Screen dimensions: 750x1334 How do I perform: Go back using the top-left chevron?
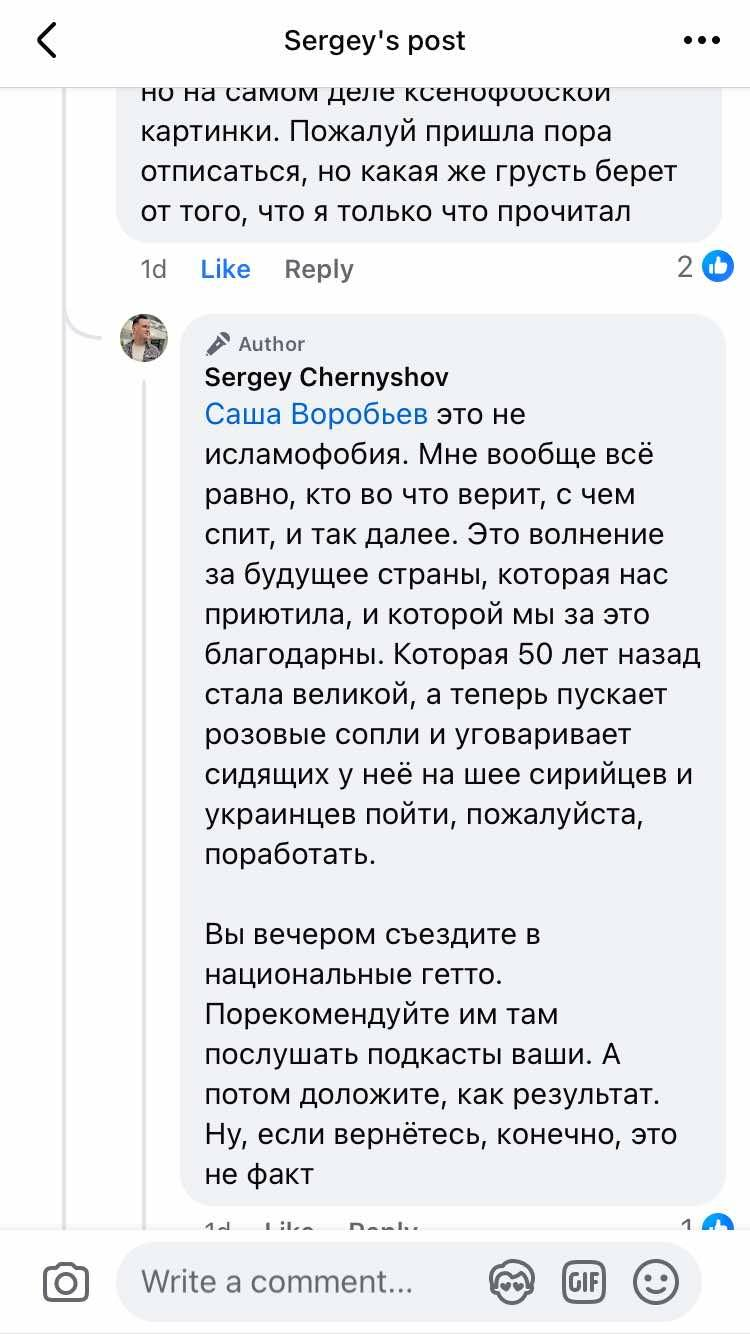tap(47, 41)
